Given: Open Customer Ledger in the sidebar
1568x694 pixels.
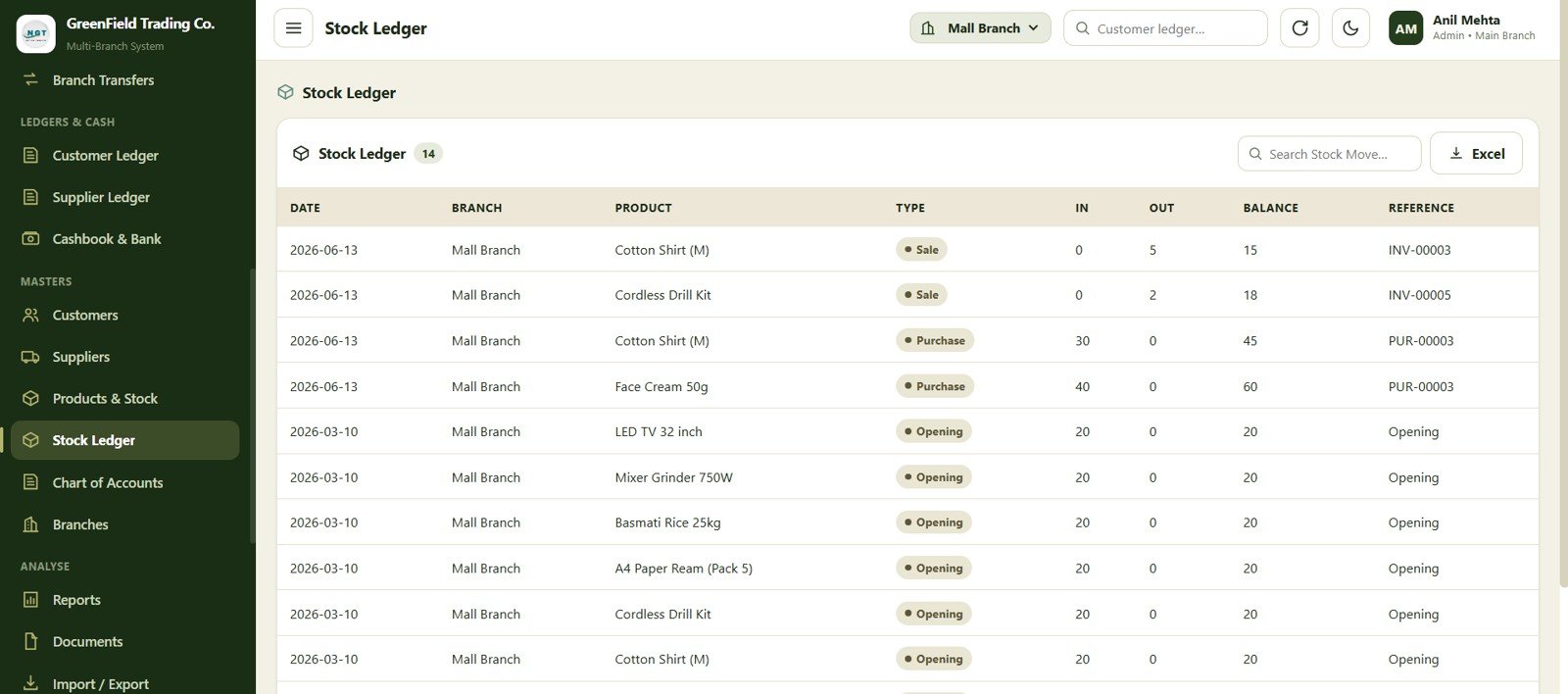Looking at the screenshot, I should point(125,155).
